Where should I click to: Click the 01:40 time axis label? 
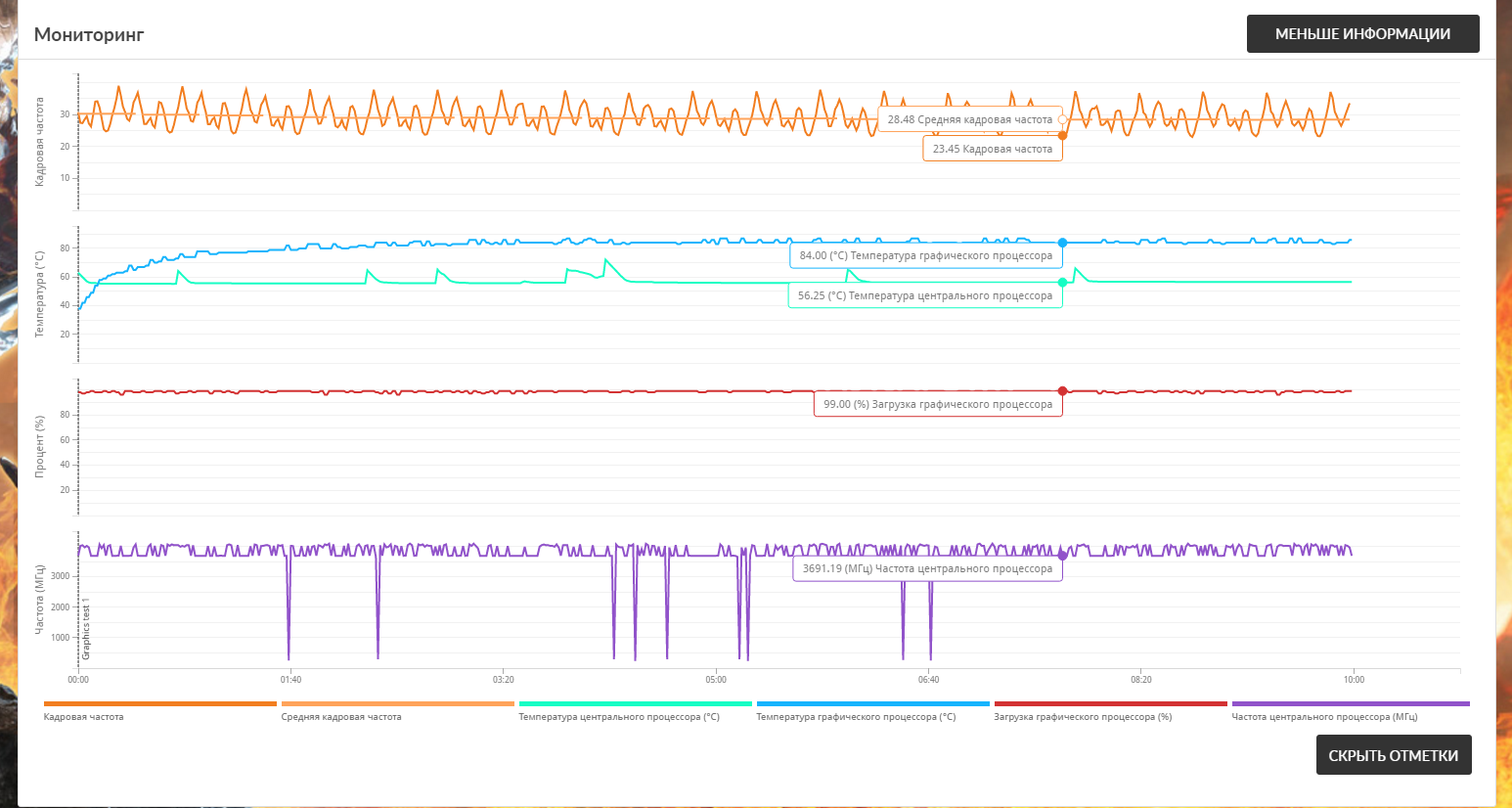(x=290, y=680)
